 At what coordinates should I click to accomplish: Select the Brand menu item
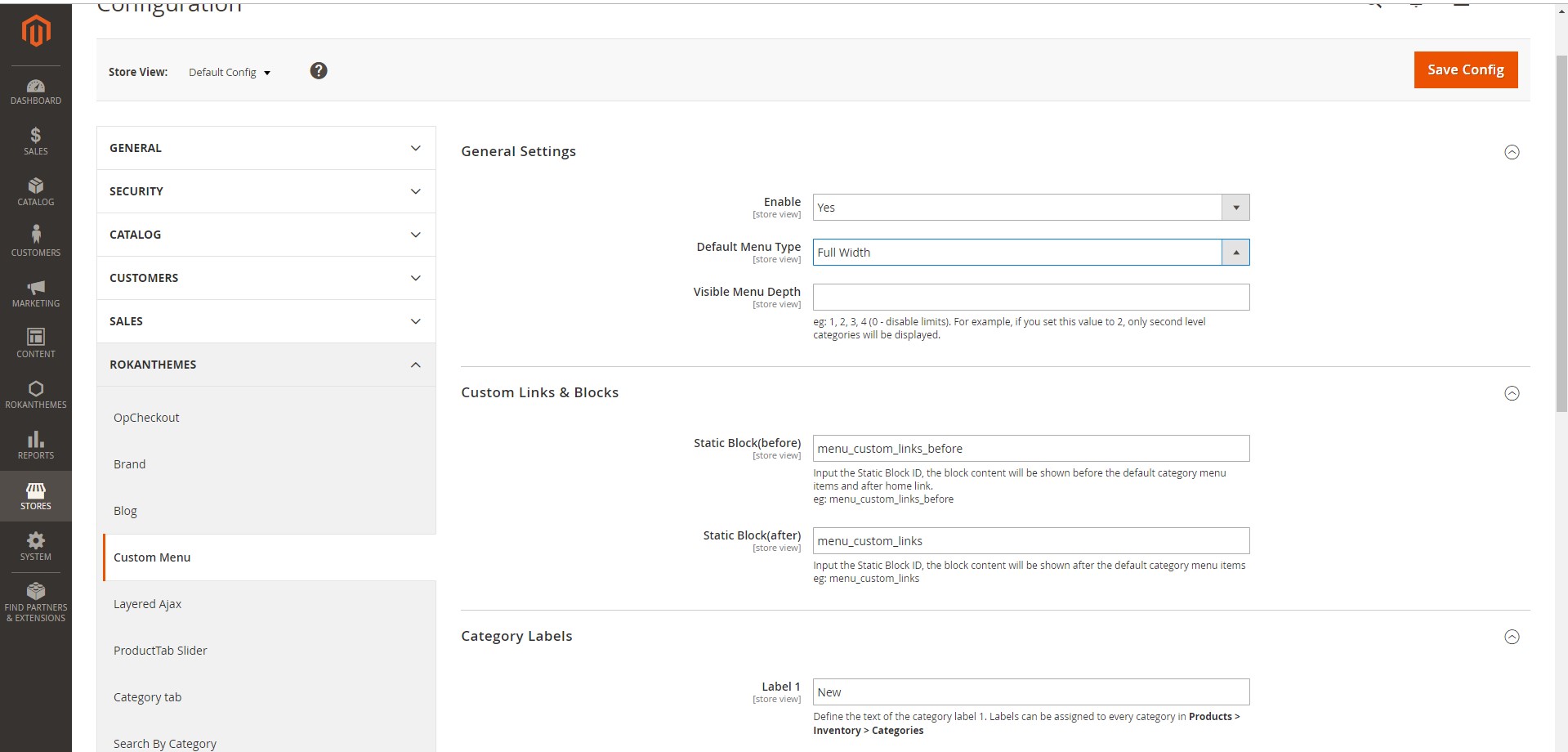pos(130,464)
